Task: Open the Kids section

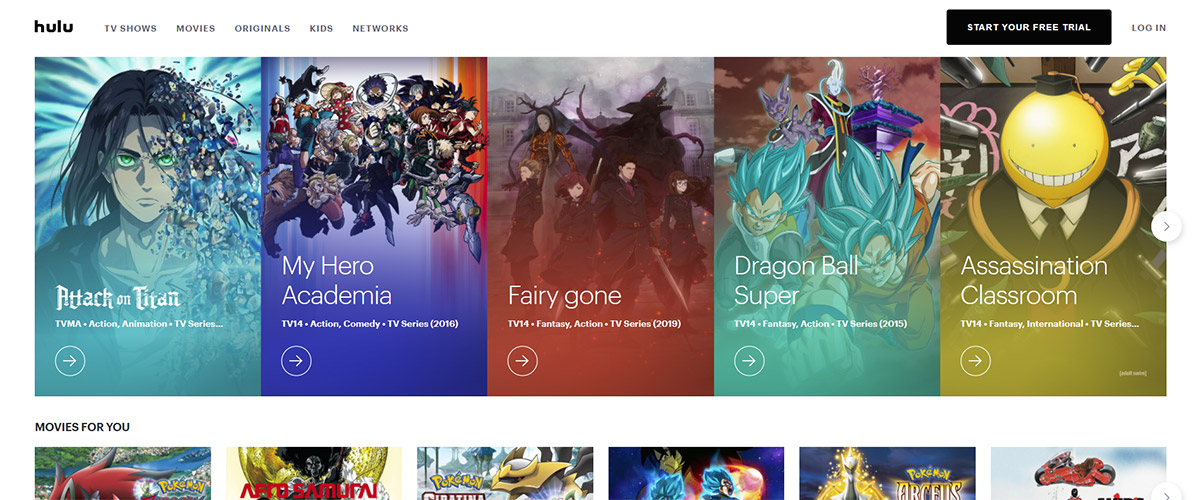Action: point(321,28)
